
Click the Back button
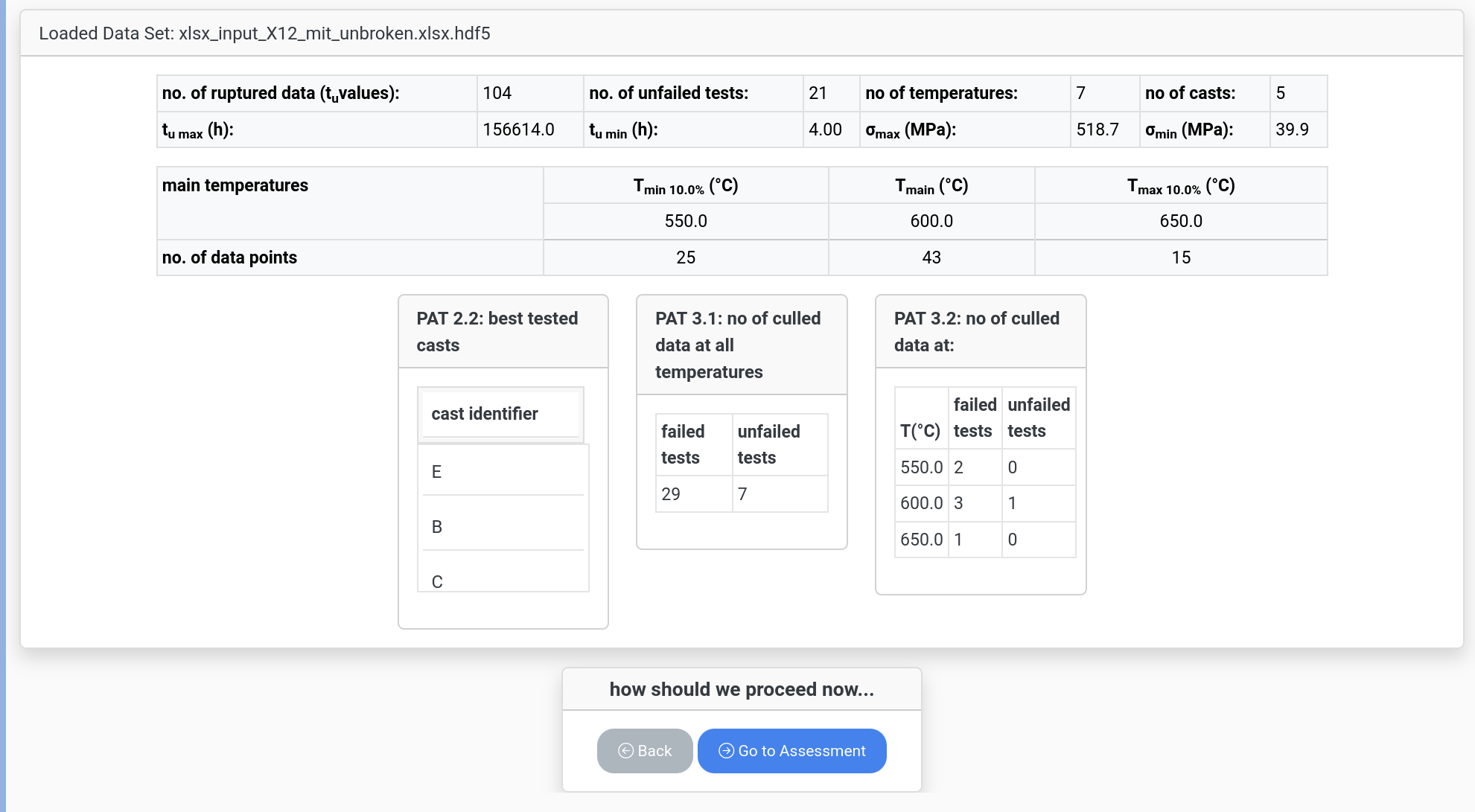[645, 750]
